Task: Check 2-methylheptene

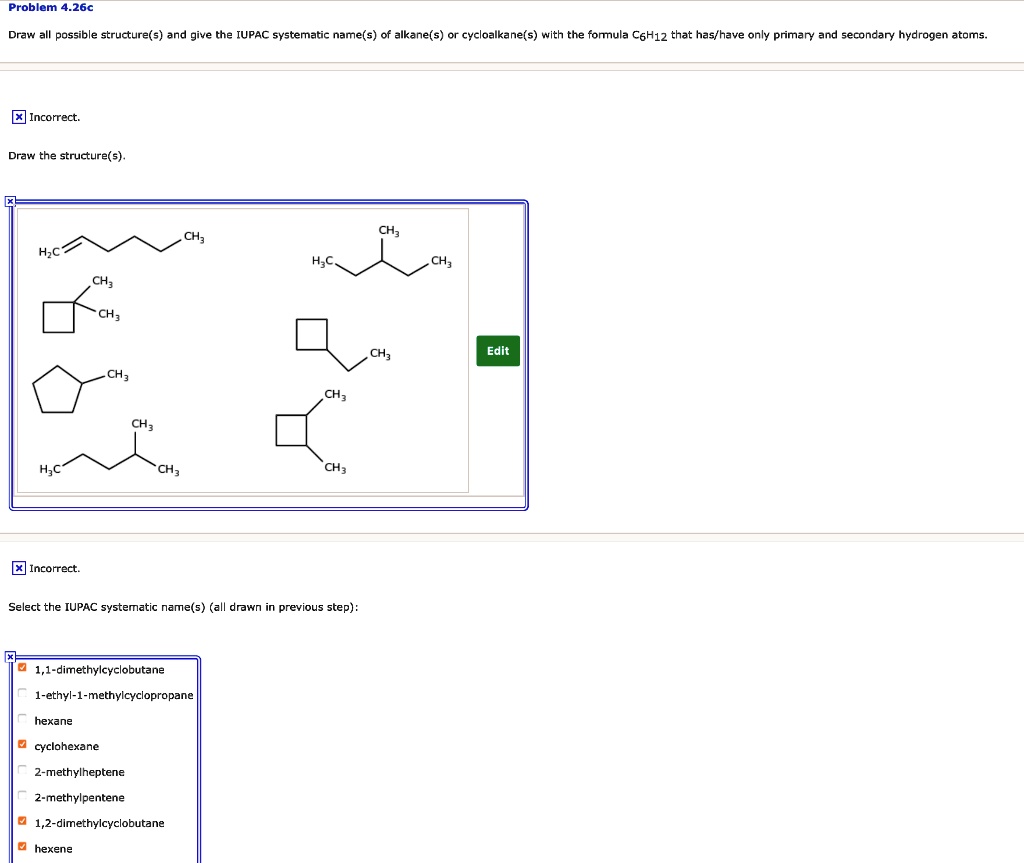Action: click(21, 772)
